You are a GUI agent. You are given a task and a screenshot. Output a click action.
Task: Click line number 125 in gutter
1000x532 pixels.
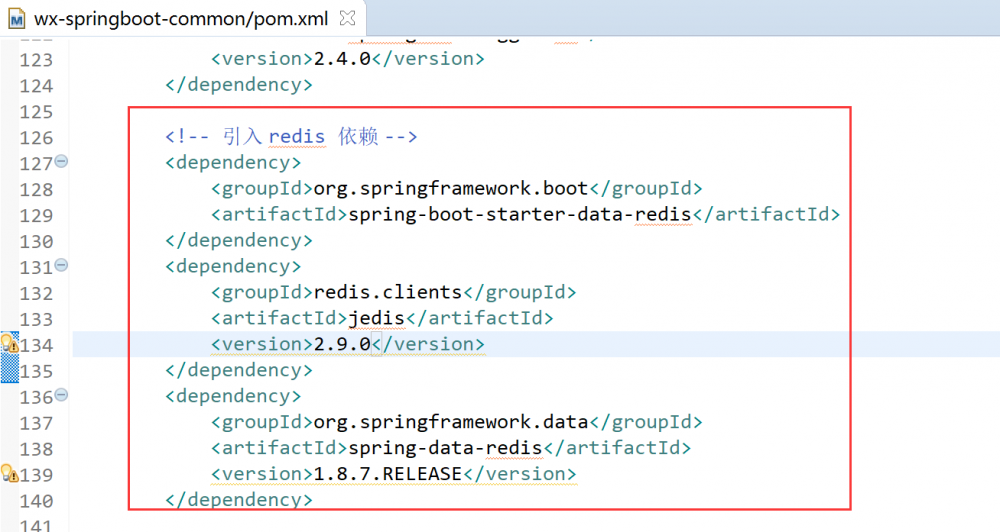pos(36,112)
